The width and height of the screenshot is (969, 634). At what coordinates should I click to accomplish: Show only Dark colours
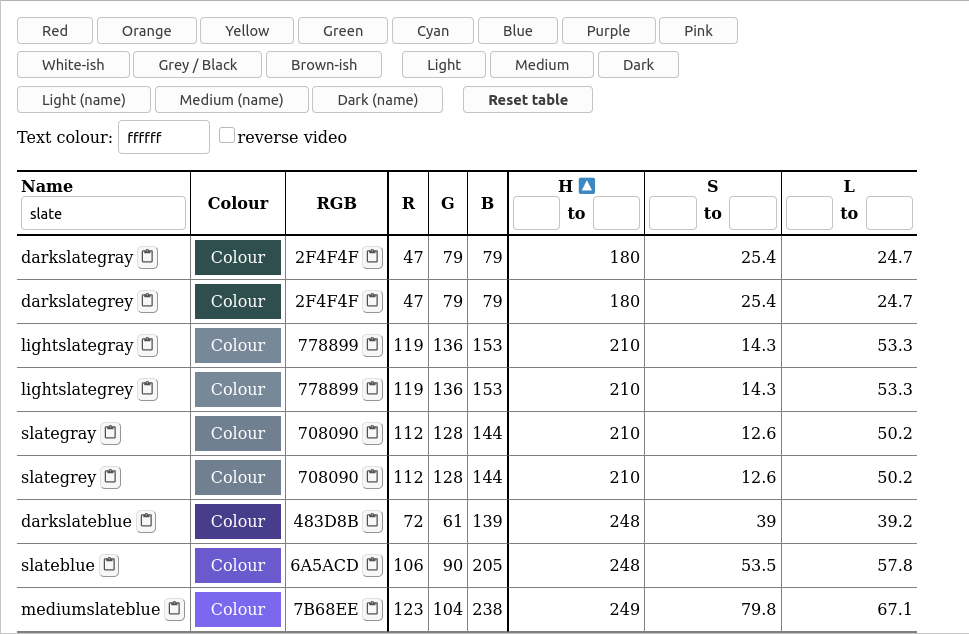(637, 64)
